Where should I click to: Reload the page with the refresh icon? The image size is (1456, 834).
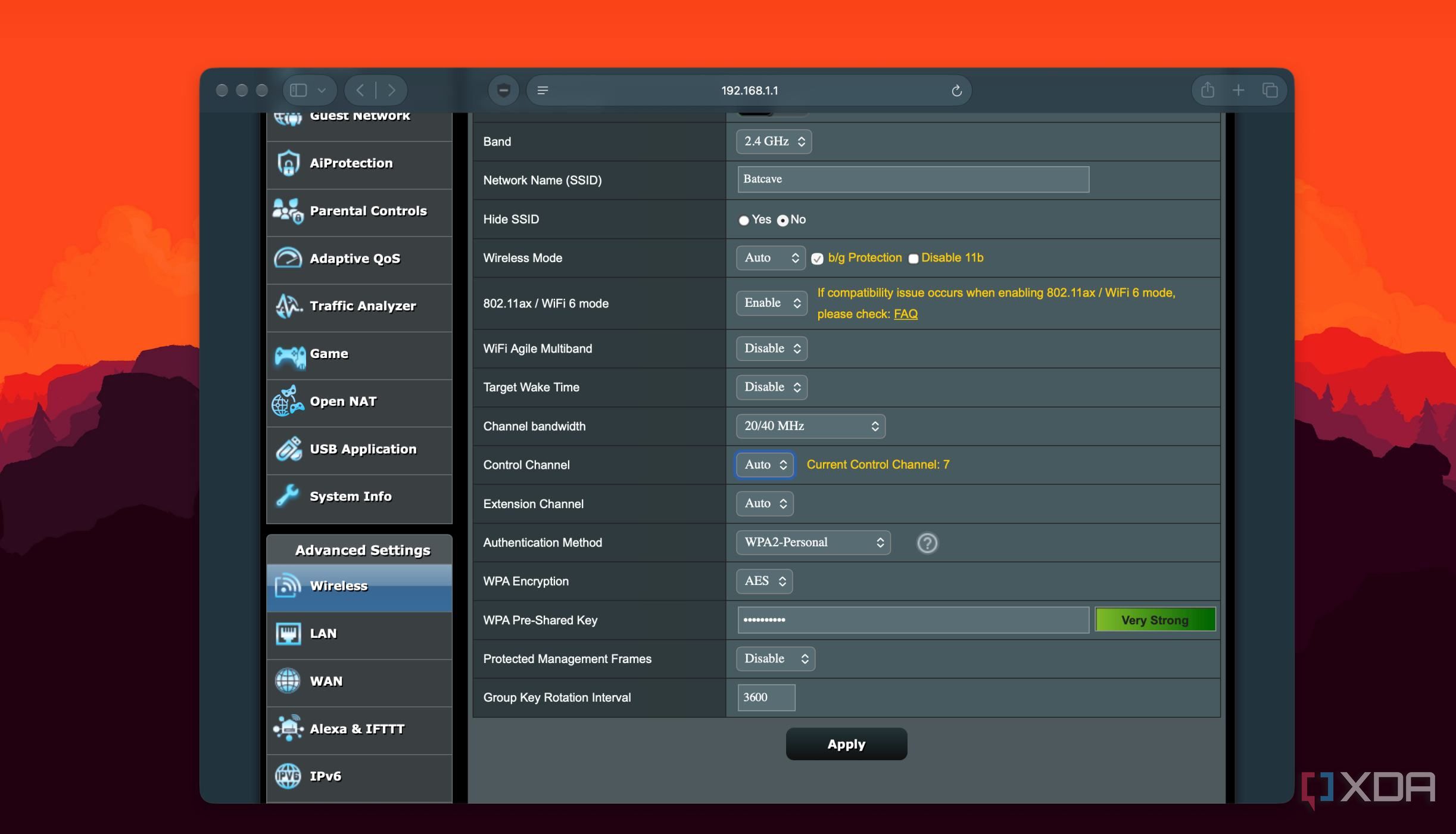coord(956,91)
